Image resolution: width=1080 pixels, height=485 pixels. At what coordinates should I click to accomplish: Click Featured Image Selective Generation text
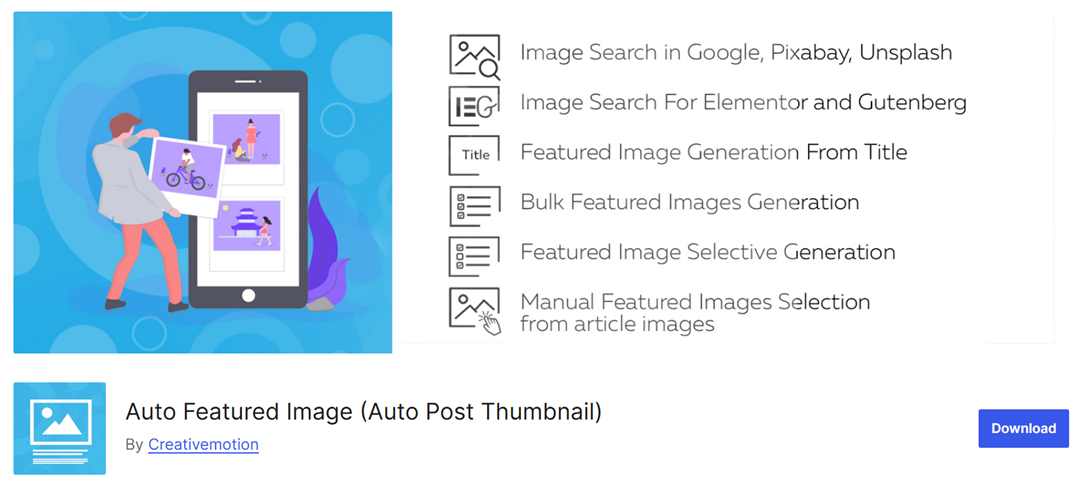pos(707,252)
